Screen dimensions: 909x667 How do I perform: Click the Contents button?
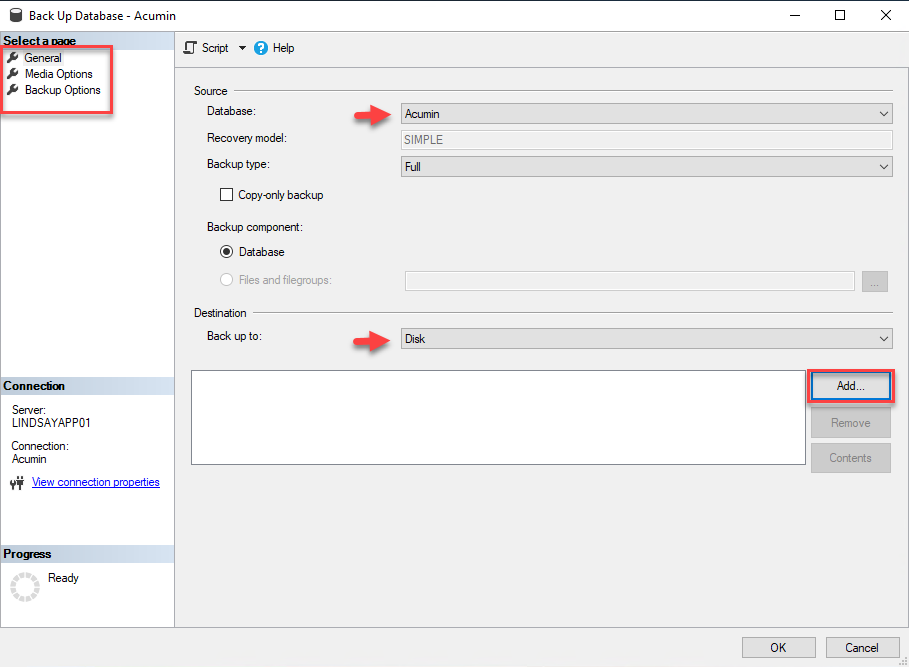(850, 458)
